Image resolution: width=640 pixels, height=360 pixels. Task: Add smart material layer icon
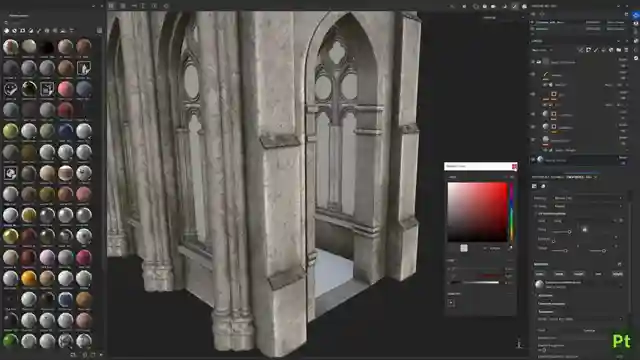pyautogui.click(x=611, y=50)
